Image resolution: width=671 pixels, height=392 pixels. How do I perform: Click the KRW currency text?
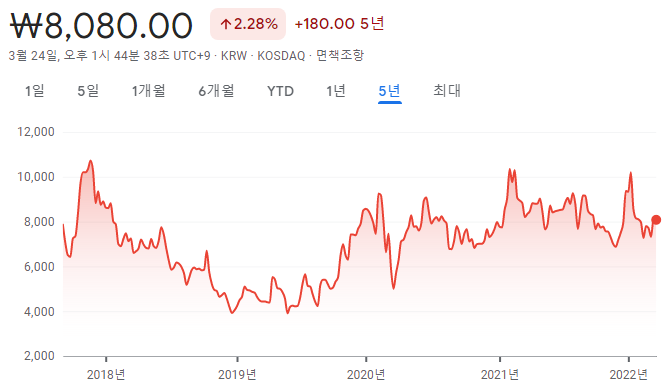click(x=234, y=56)
